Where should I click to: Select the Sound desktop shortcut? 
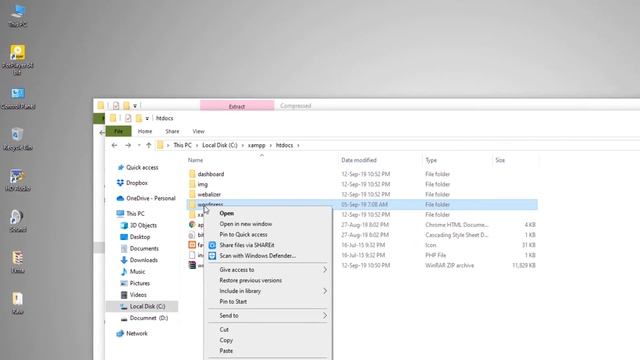point(18,221)
